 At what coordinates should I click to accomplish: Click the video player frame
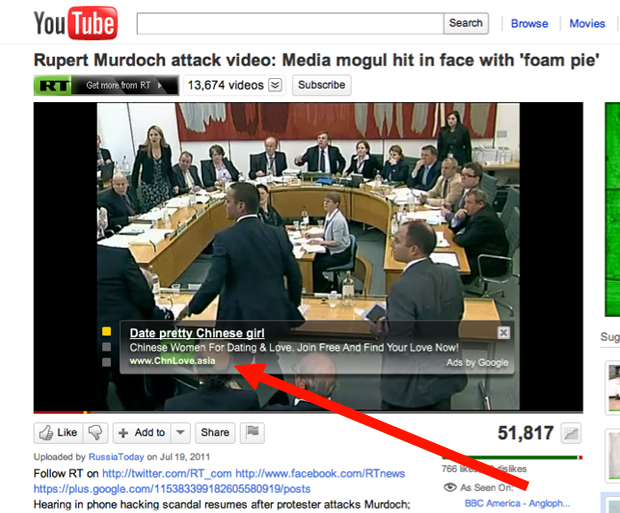coord(308,256)
